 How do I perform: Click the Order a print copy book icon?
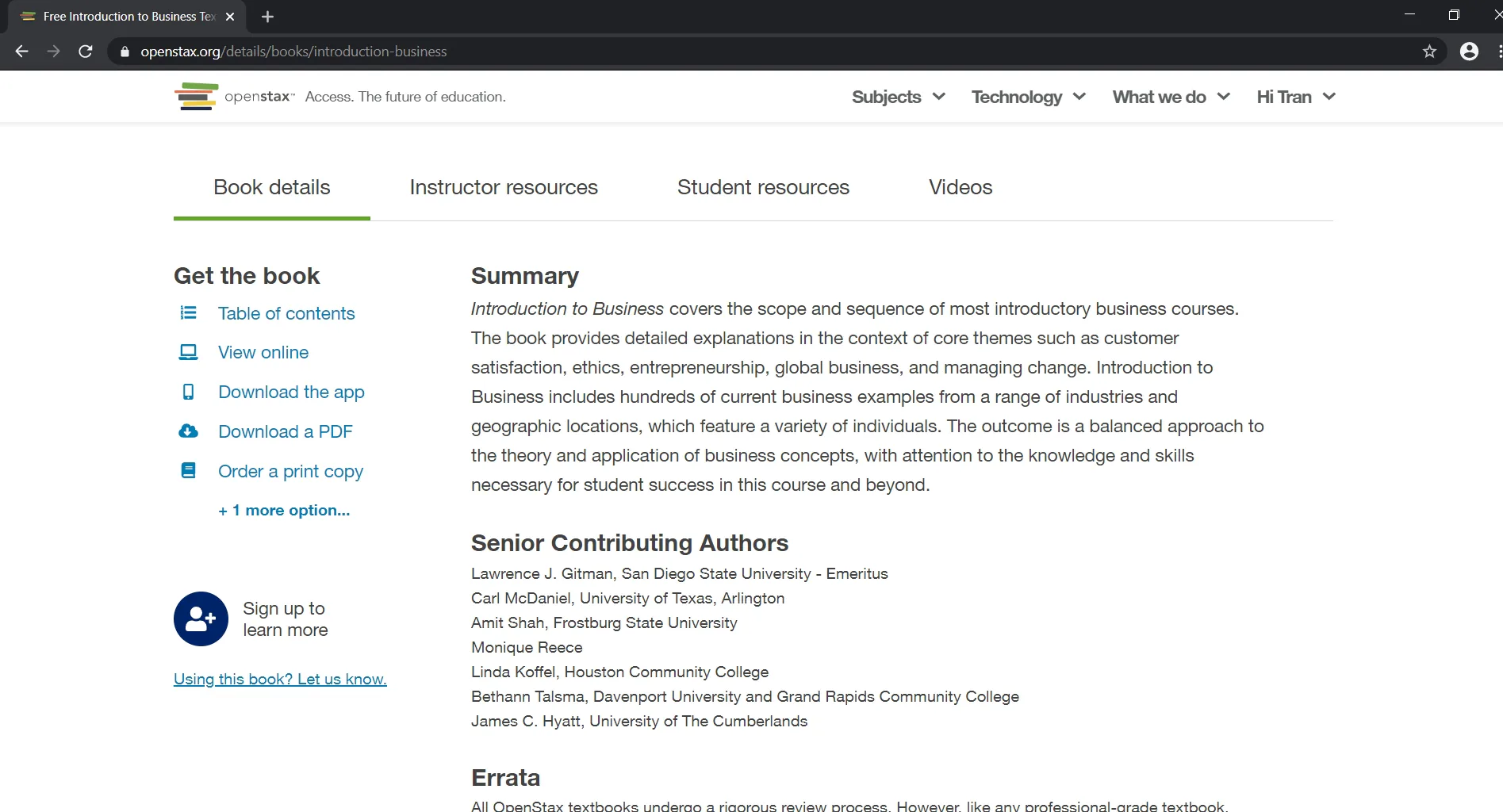188,470
